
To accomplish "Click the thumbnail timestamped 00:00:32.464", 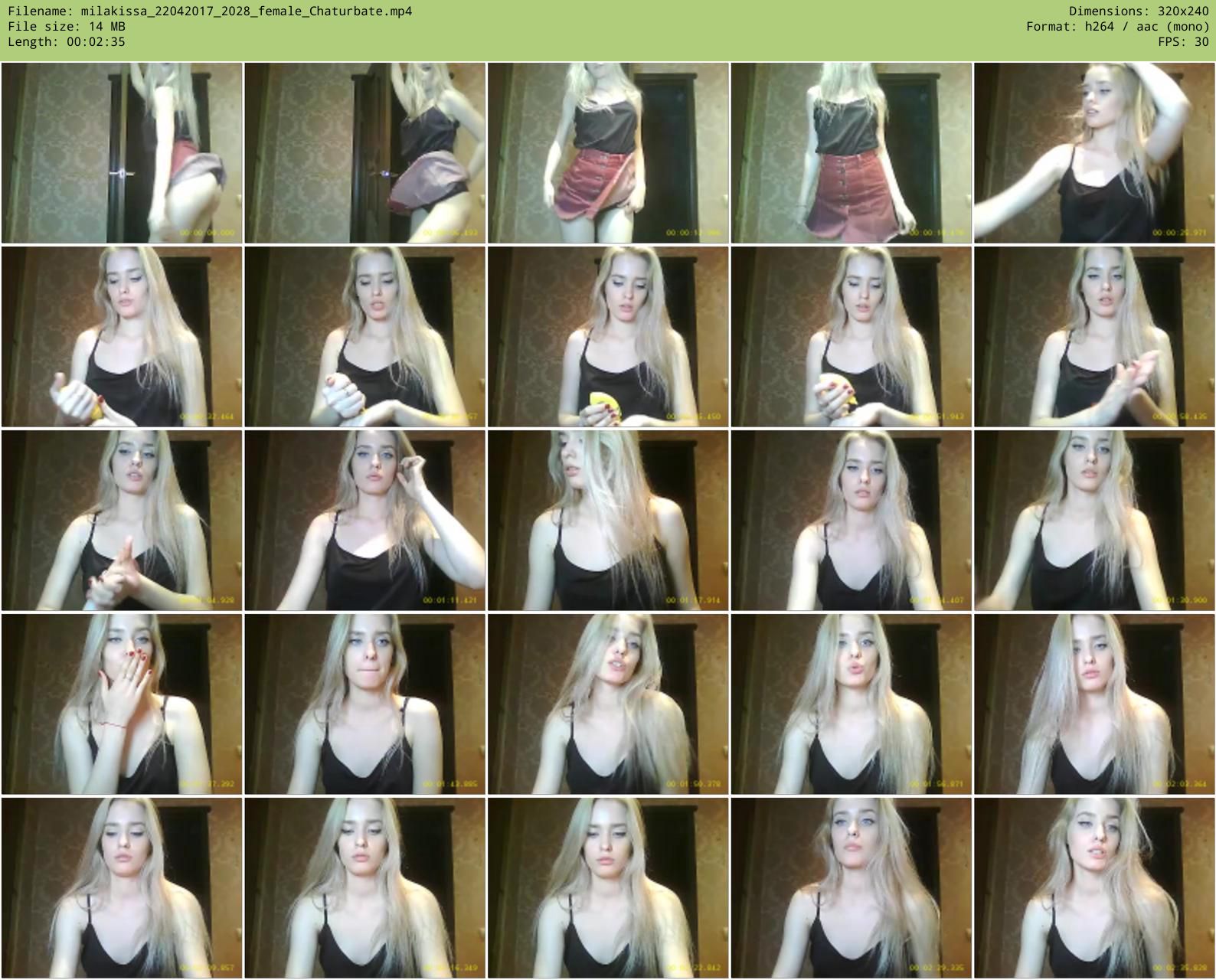I will click(122, 336).
